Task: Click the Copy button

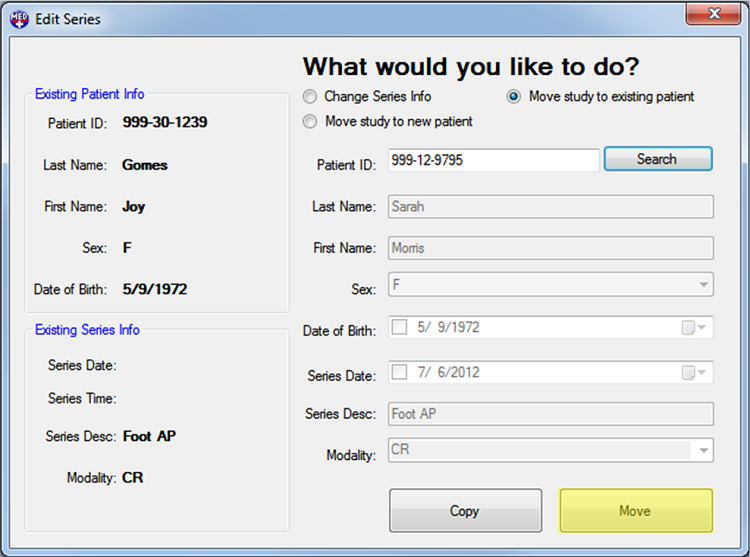Action: [x=465, y=511]
